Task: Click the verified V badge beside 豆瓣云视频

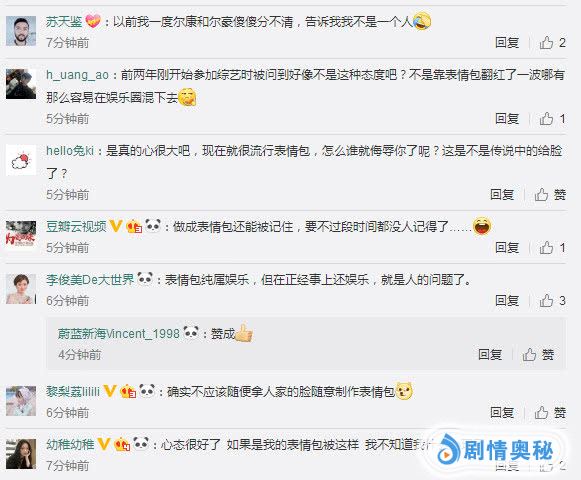Action: 116,226
